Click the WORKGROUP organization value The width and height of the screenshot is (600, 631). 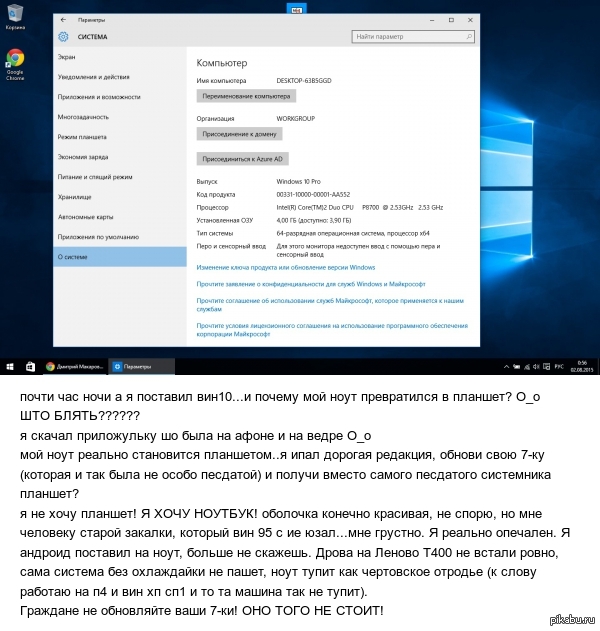296,119
